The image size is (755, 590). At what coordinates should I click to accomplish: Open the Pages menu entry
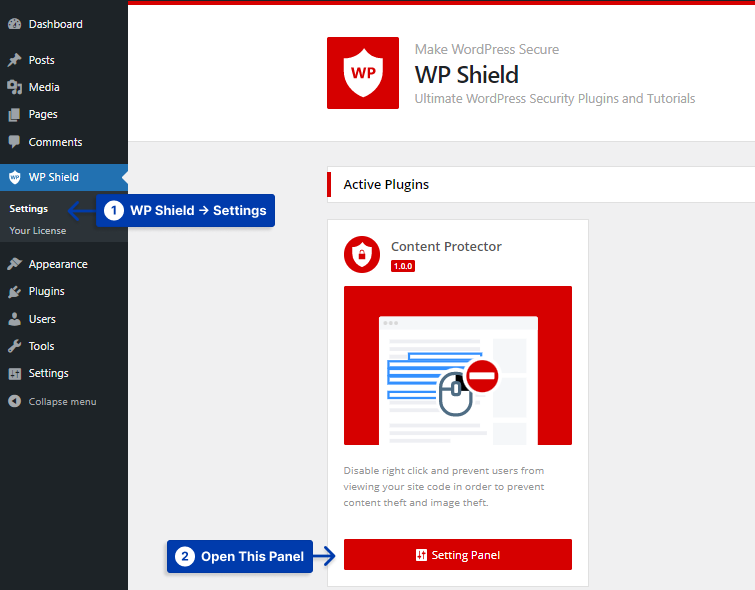pyautogui.click(x=64, y=115)
